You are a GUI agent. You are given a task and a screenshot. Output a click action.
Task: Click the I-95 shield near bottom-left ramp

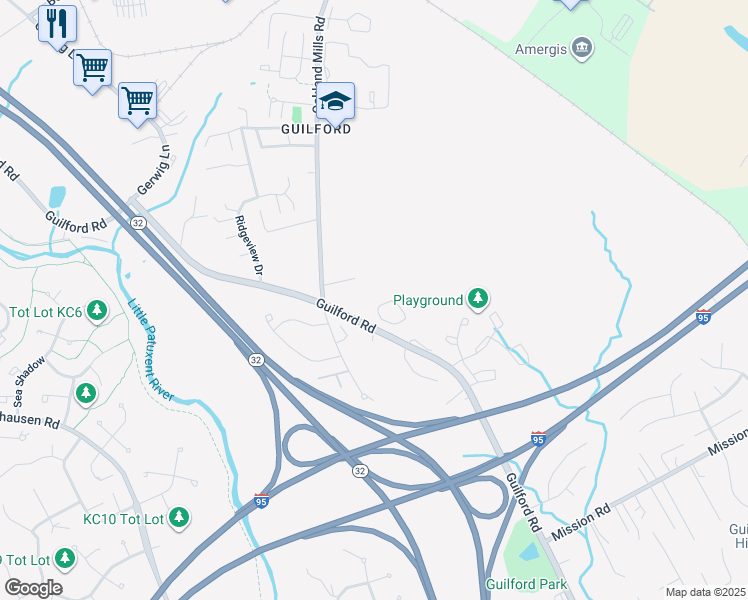[261, 501]
